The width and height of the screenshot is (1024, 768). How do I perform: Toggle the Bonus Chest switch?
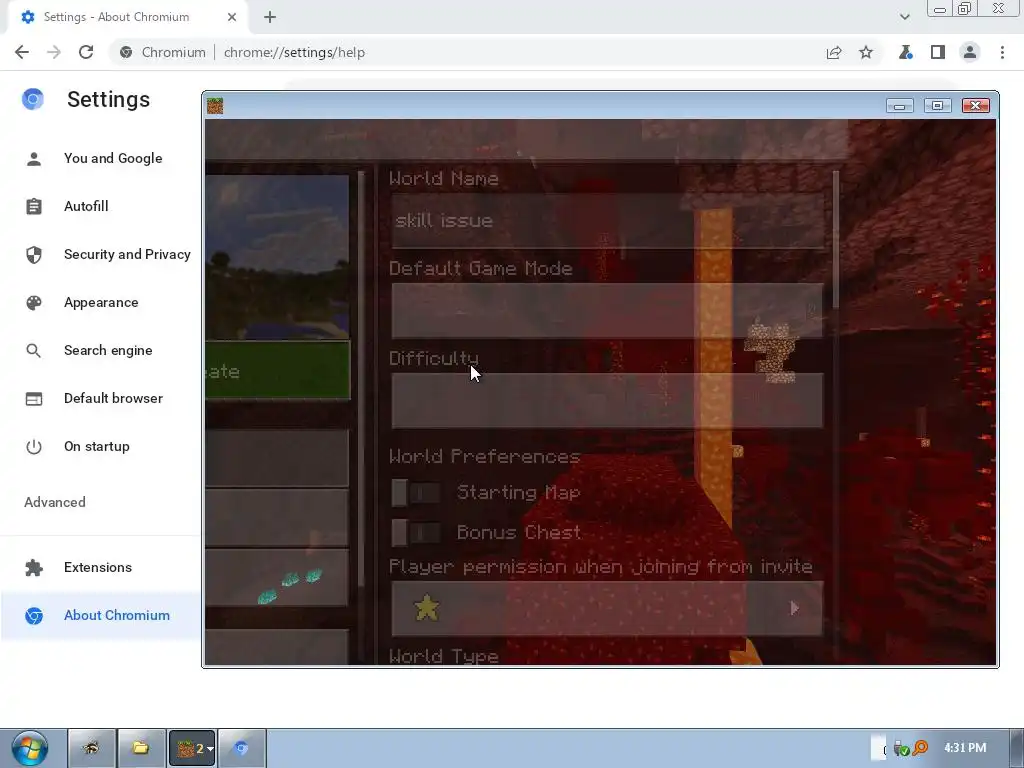click(415, 533)
